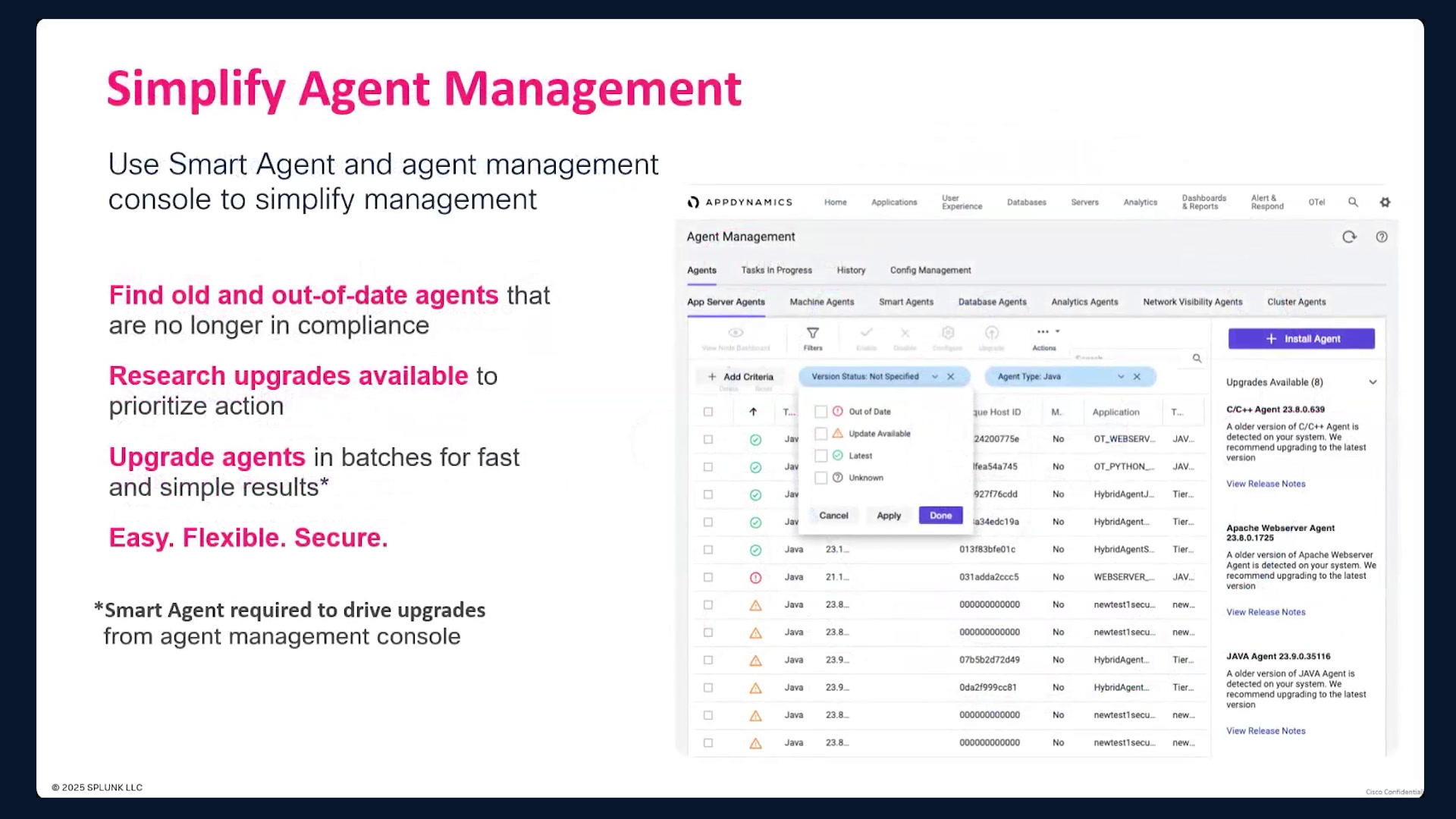Click the sort arrow column header
The height and width of the screenshot is (819, 1456).
point(753,412)
